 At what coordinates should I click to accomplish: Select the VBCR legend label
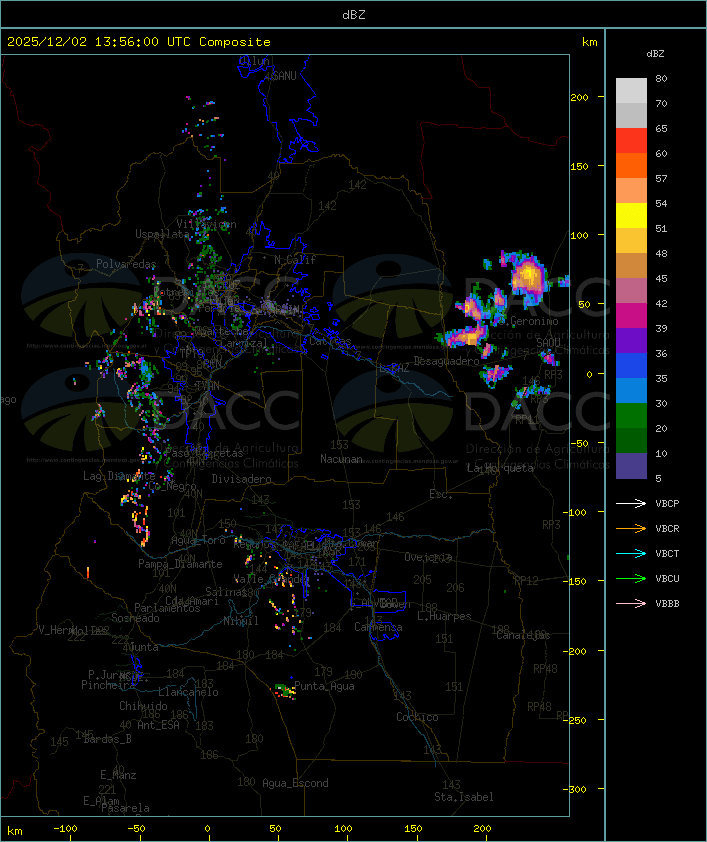click(667, 529)
